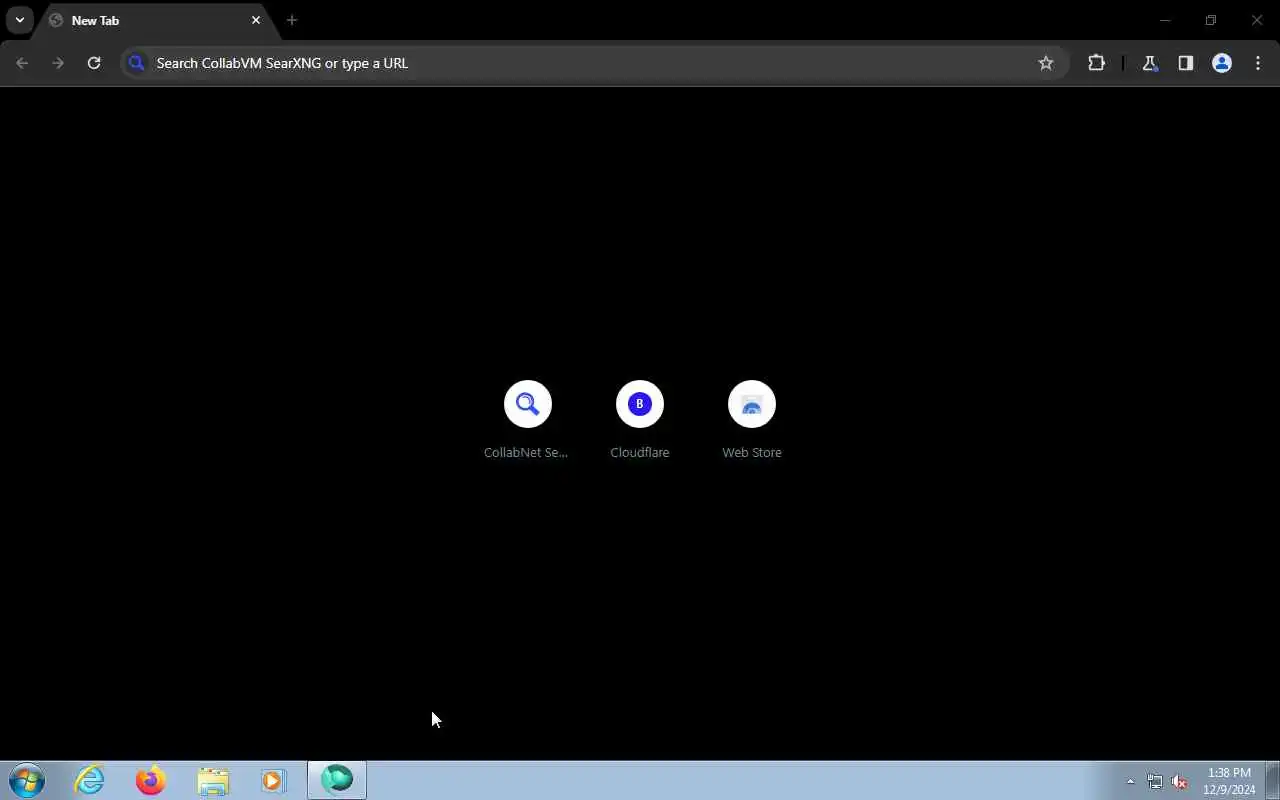Open the Chrome Labs flask icon
The width and height of the screenshot is (1280, 800).
coord(1150,63)
